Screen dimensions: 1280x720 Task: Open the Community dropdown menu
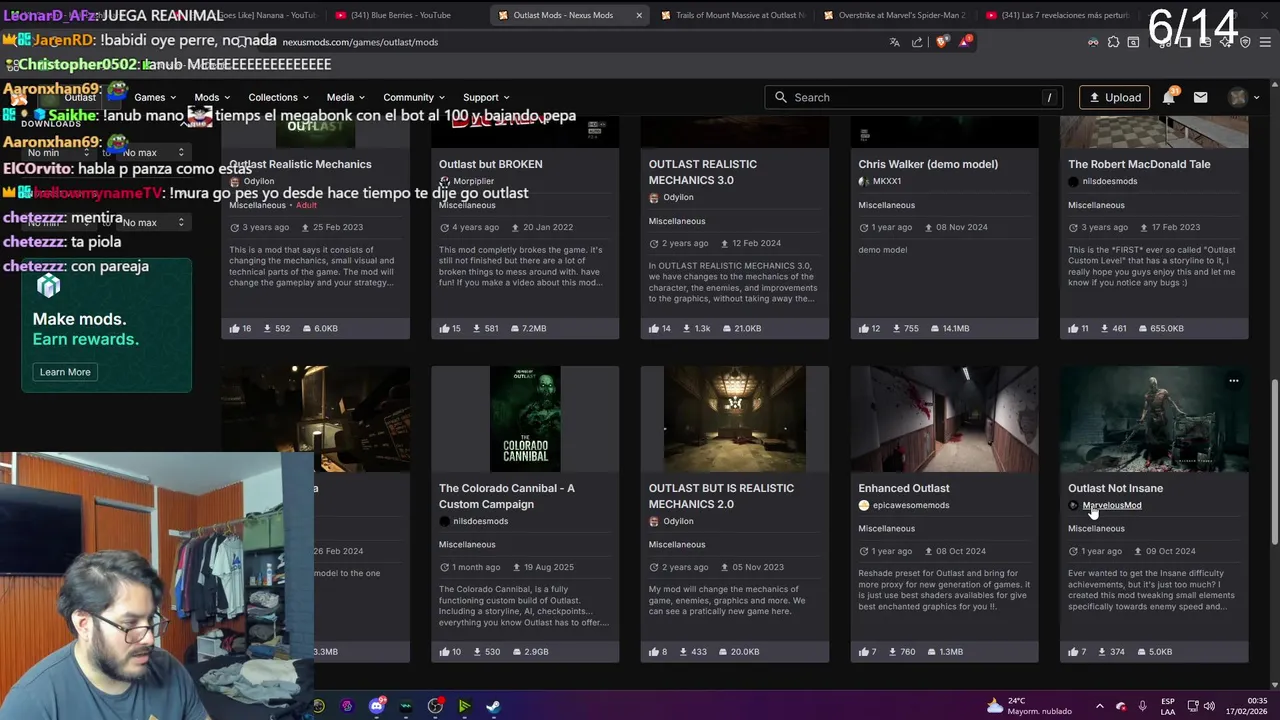click(414, 97)
